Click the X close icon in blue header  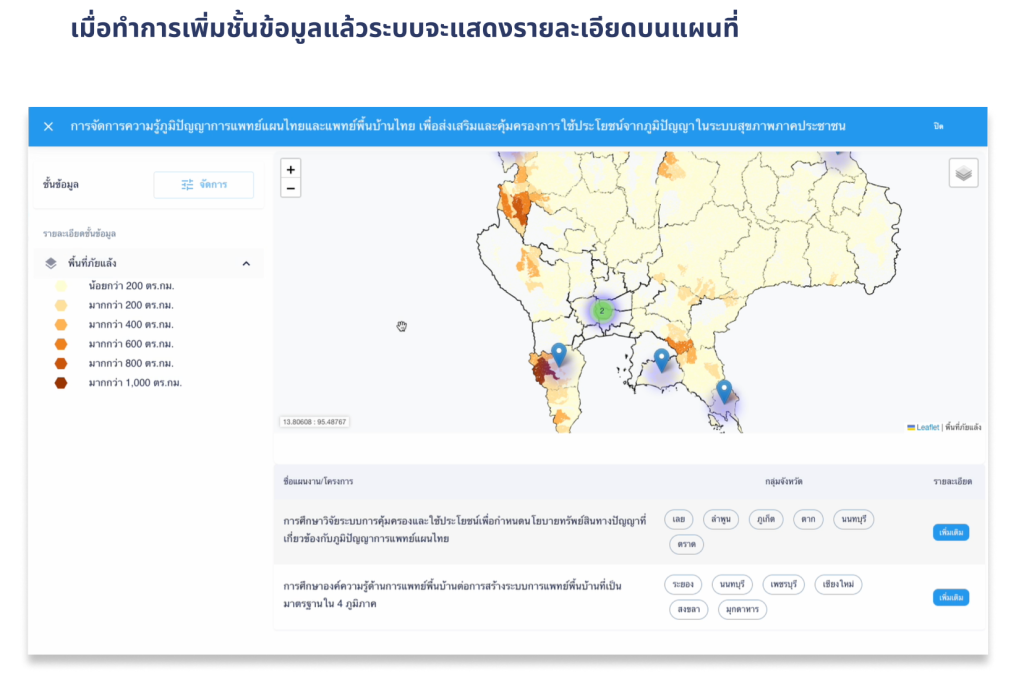point(48,127)
